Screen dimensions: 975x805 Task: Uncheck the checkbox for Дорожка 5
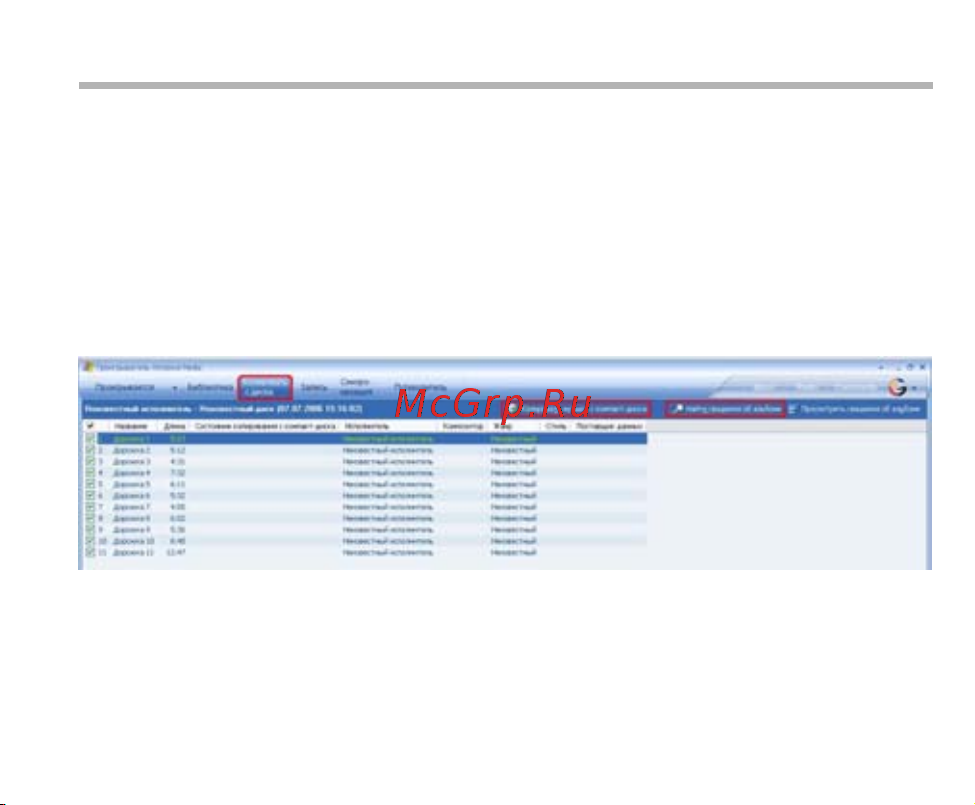coord(90,484)
